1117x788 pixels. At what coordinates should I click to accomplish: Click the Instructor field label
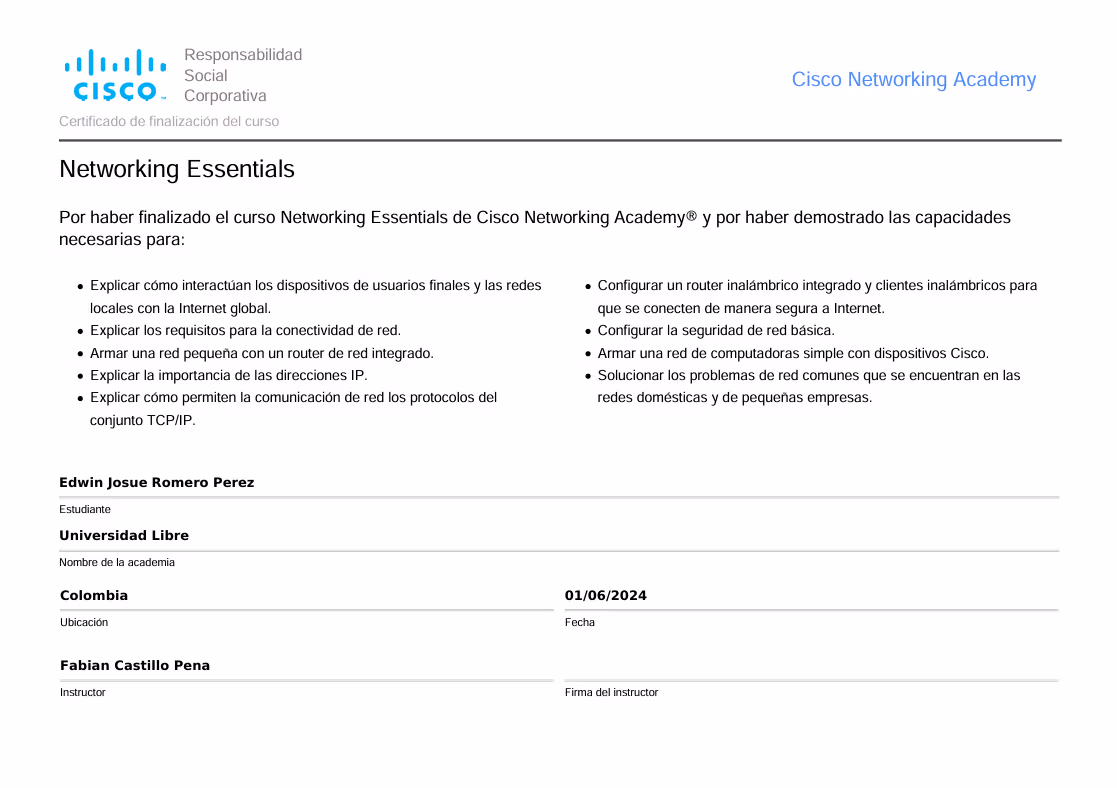82,692
